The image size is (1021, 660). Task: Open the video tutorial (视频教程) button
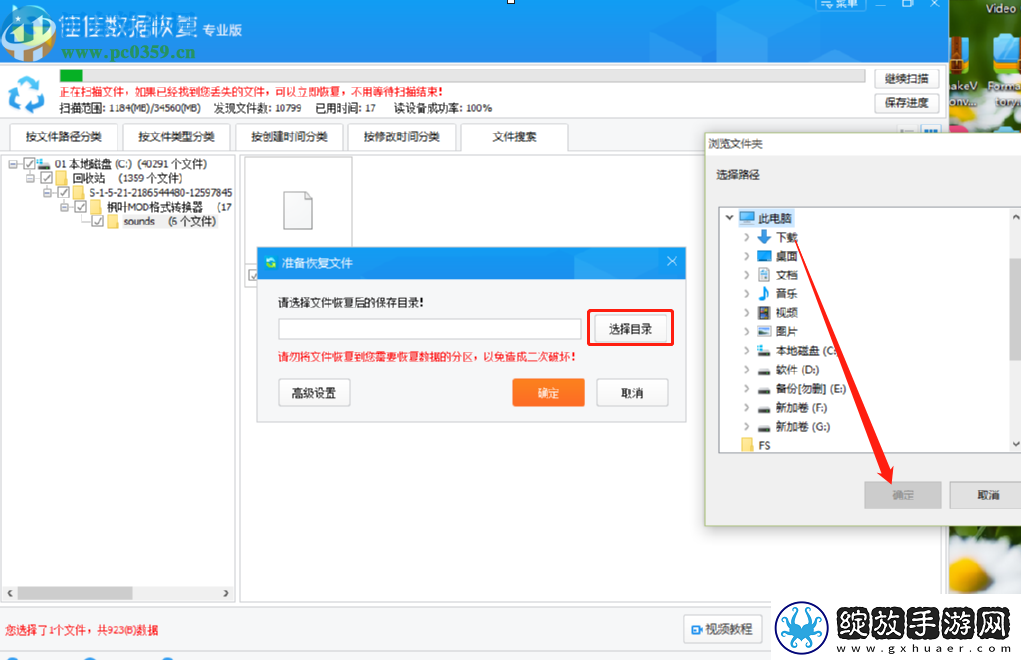coord(723,629)
